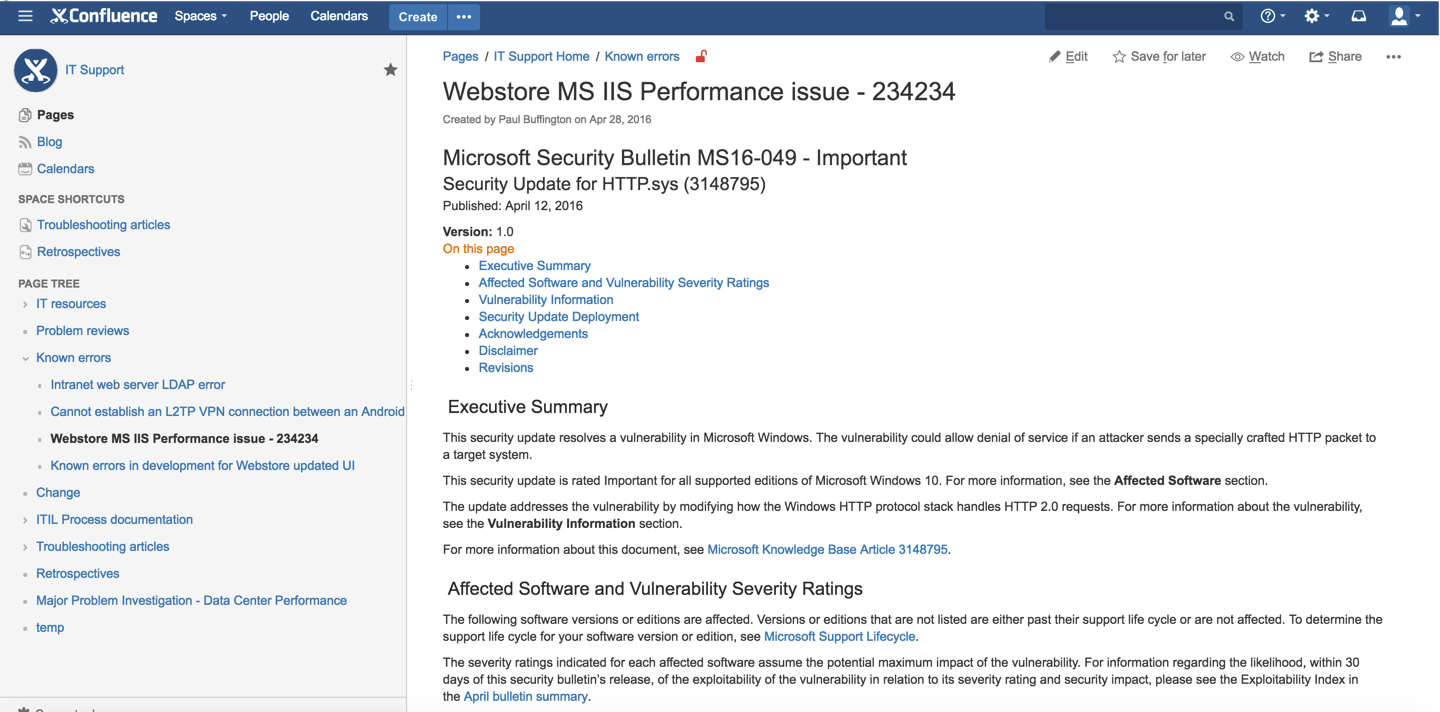Open People in the top navigation
The height and width of the screenshot is (712, 1440).
tap(269, 16)
